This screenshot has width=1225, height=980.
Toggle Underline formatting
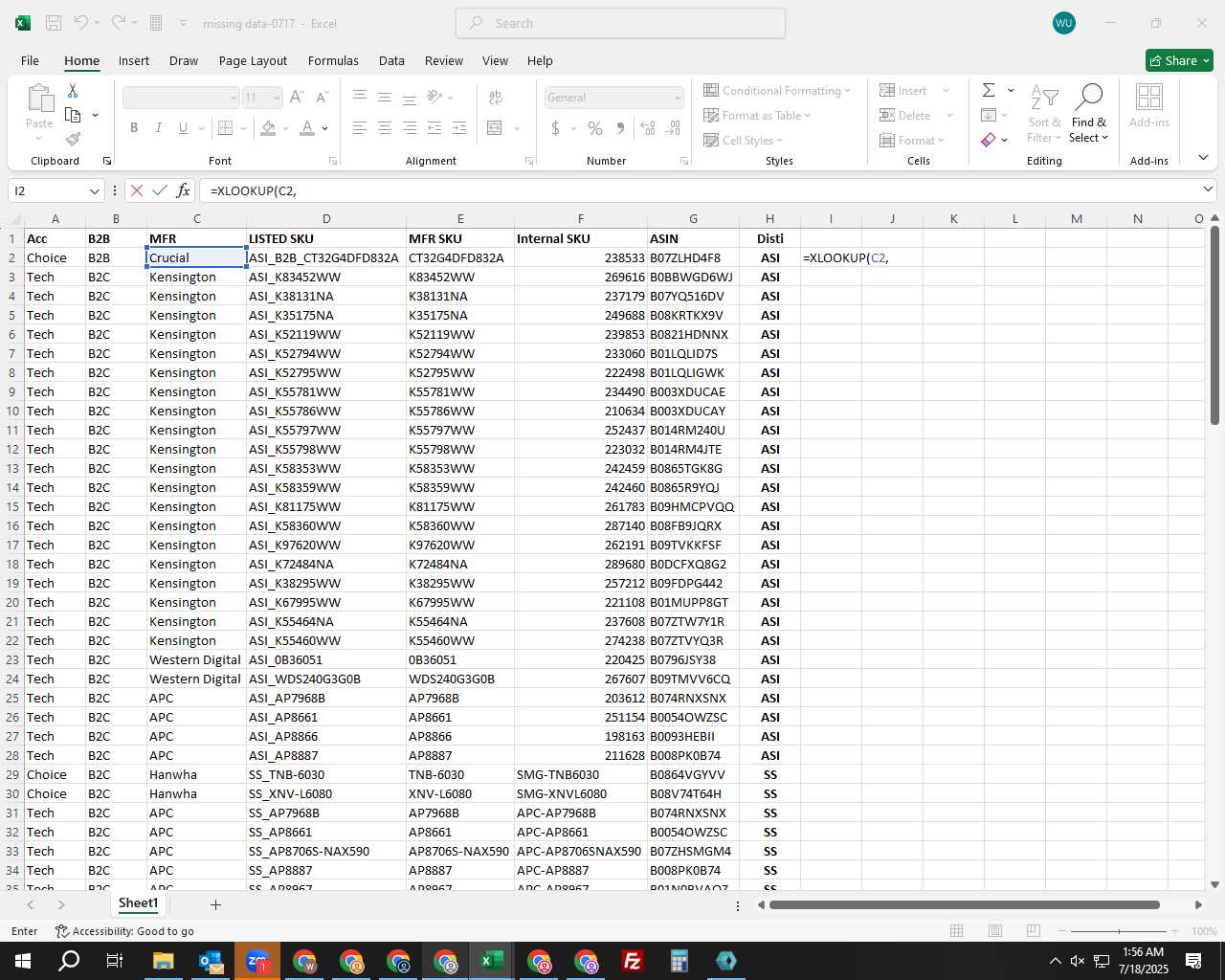[x=183, y=127]
